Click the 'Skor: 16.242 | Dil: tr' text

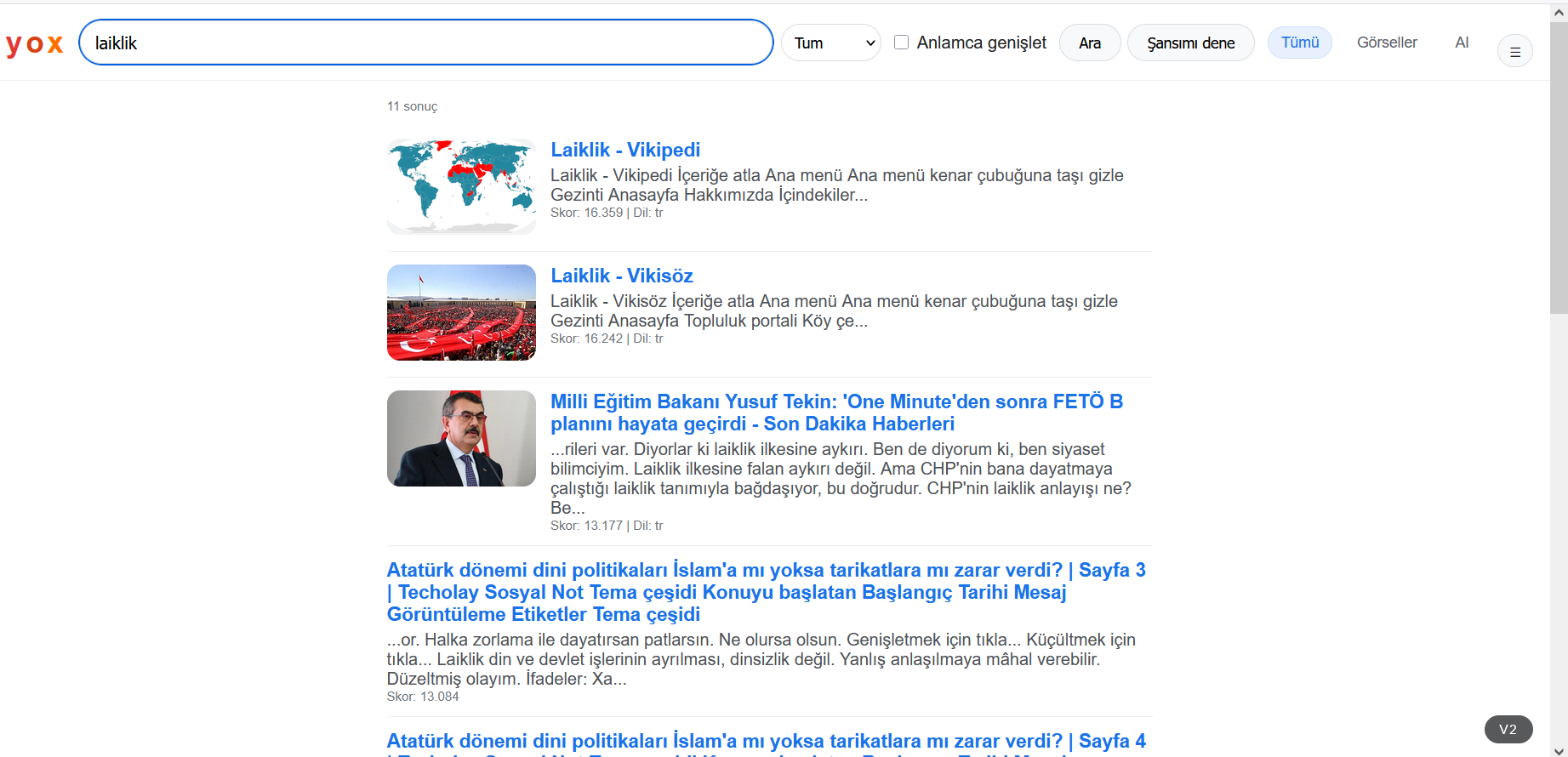click(x=607, y=339)
